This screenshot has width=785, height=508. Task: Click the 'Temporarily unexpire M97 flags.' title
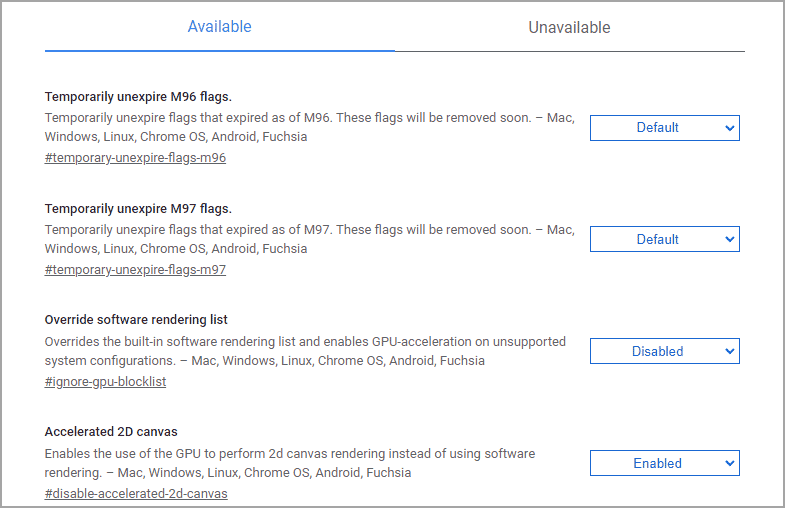(x=138, y=209)
